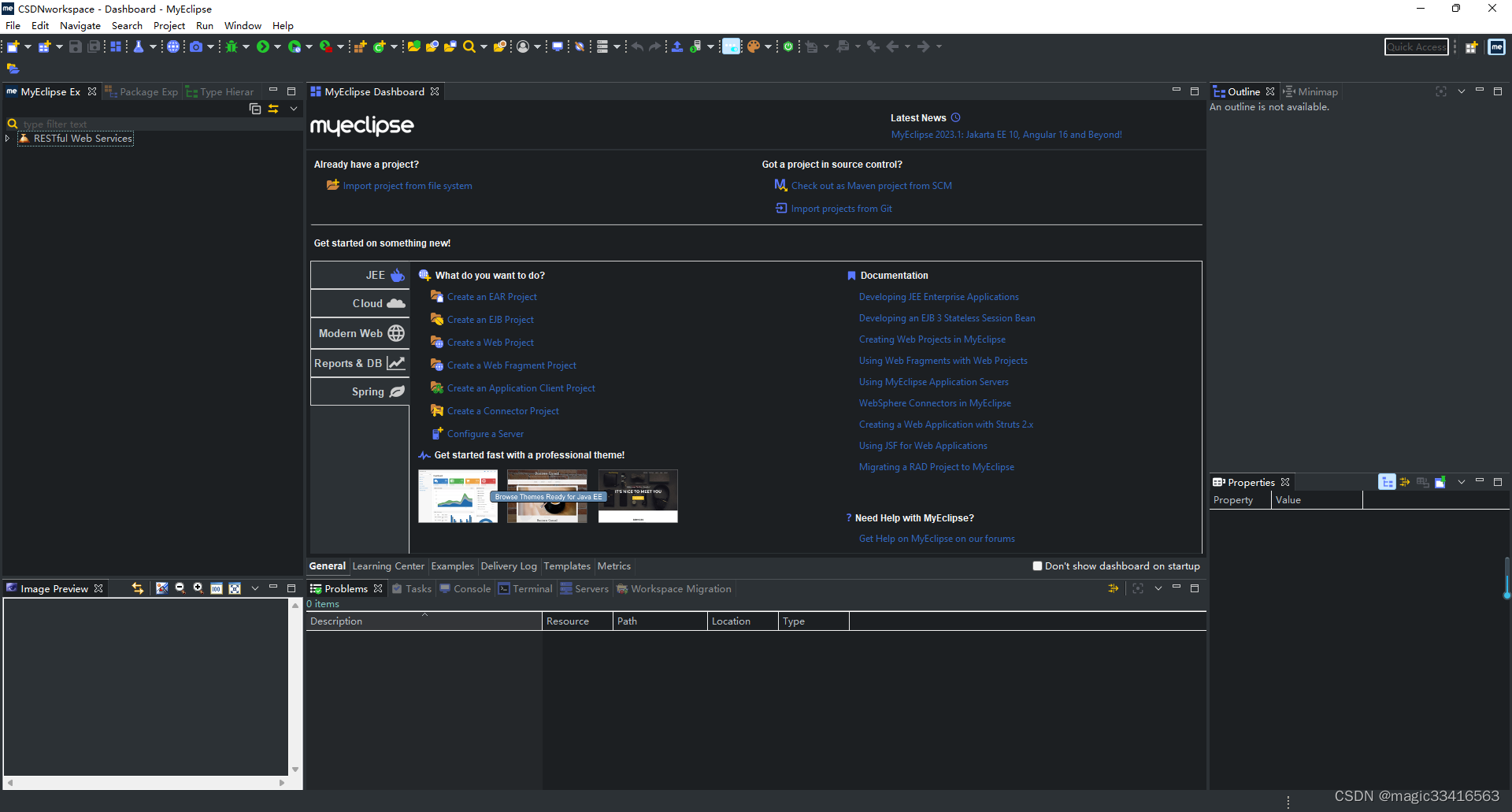Image resolution: width=1512 pixels, height=812 pixels.
Task: Open the Search toolbar dropdown arrow
Action: (484, 46)
